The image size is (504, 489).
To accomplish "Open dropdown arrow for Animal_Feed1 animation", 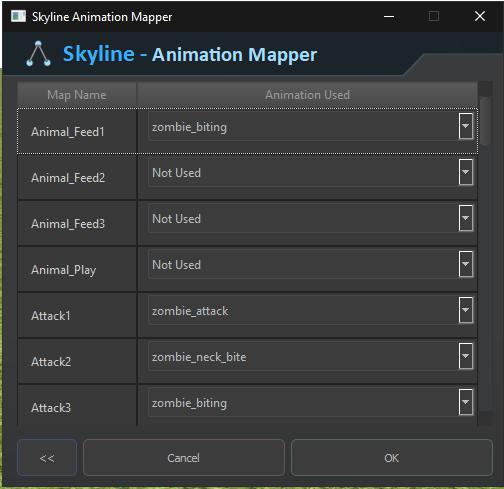I will coord(466,126).
